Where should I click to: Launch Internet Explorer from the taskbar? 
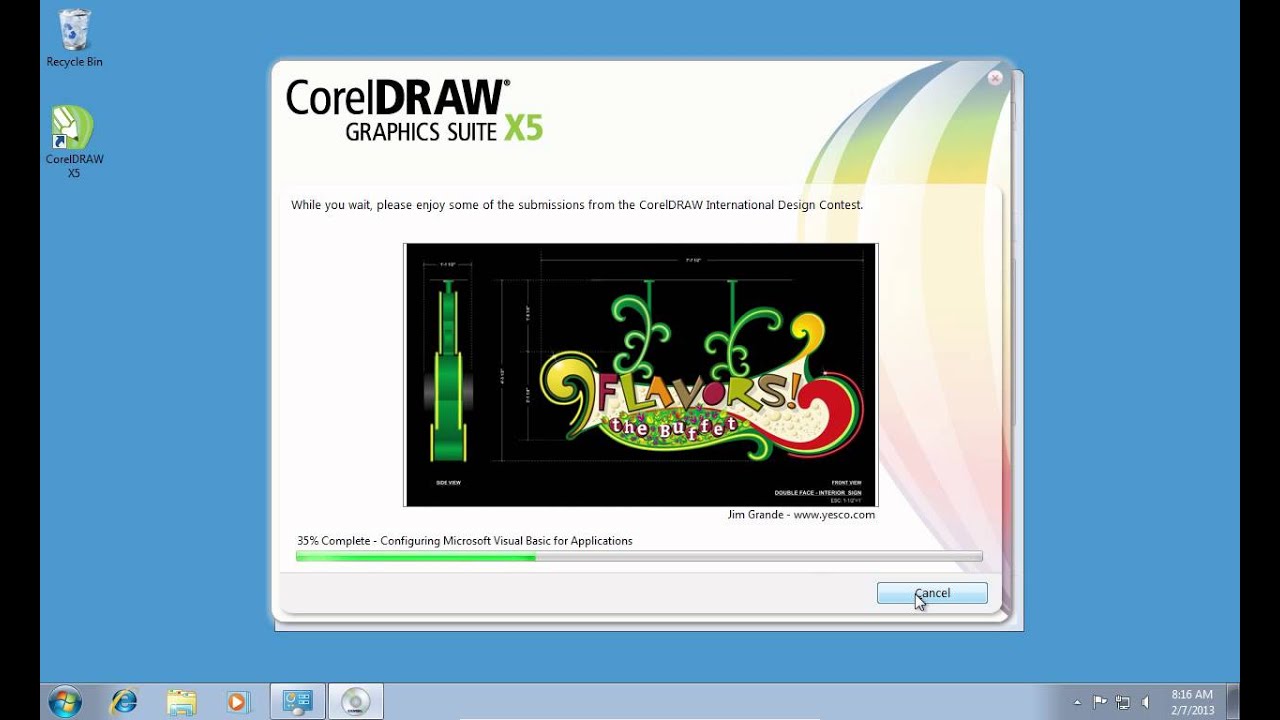click(124, 701)
